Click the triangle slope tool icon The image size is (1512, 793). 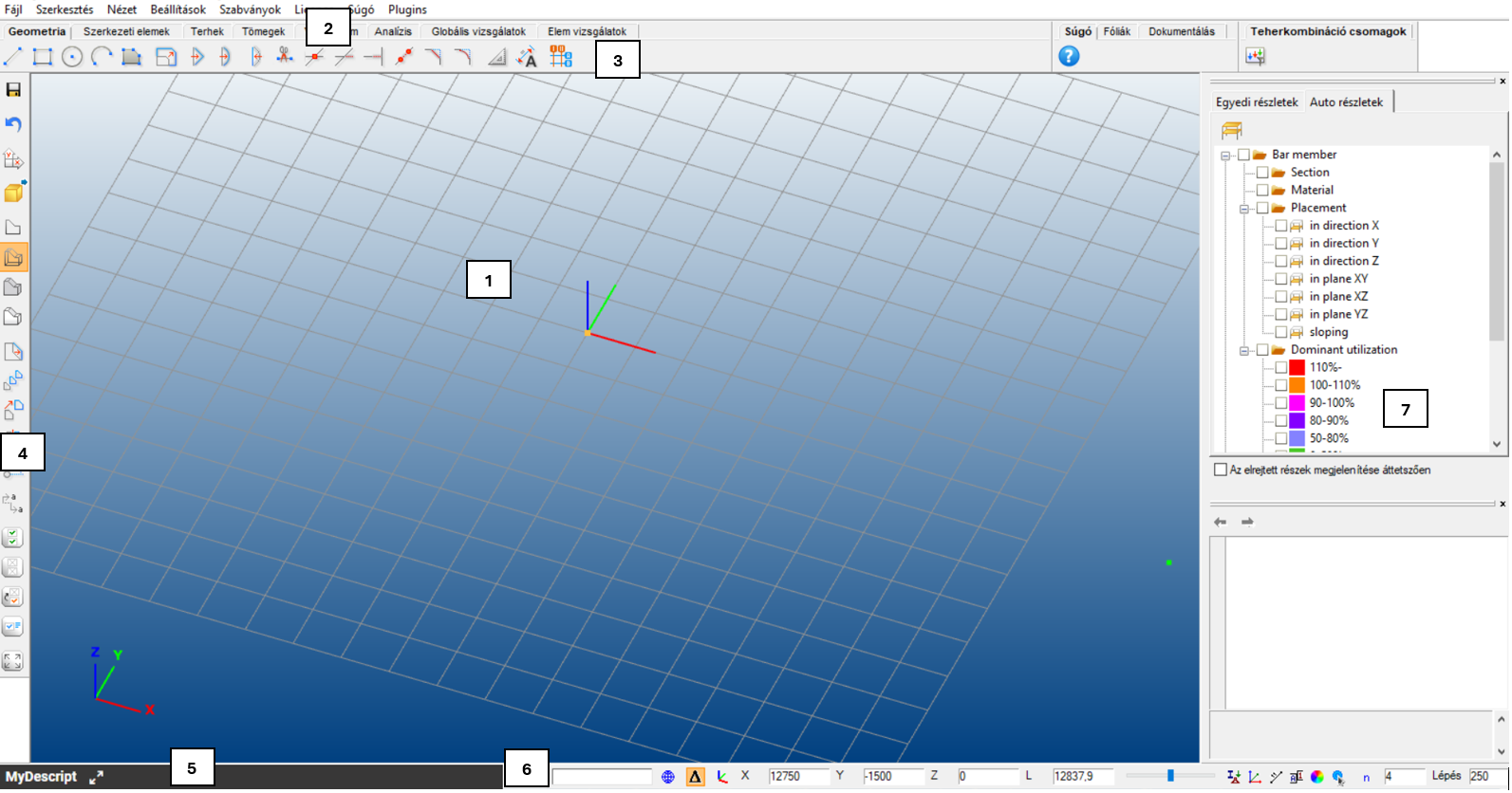click(x=496, y=57)
